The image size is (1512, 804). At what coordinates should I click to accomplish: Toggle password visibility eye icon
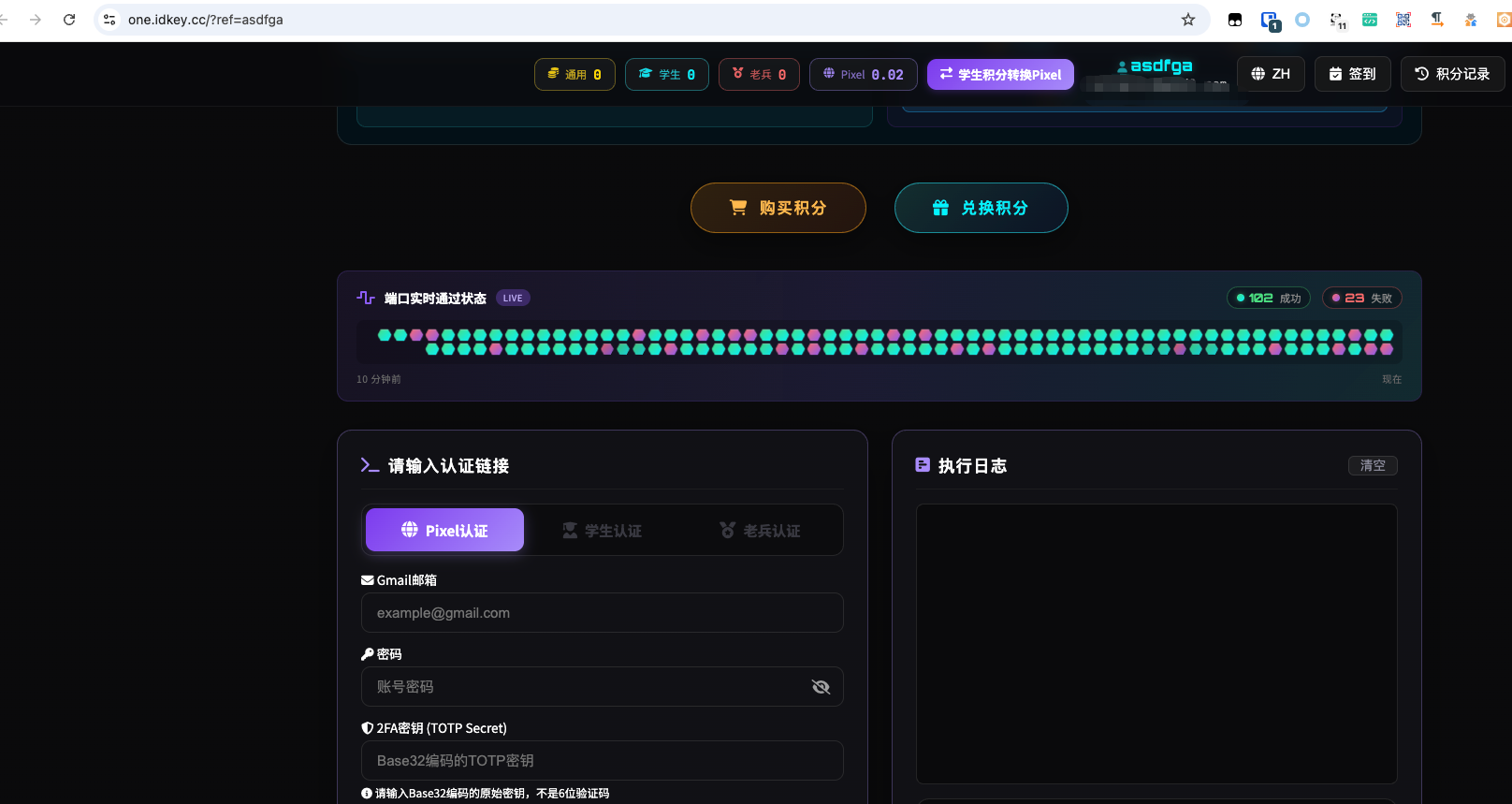point(821,687)
